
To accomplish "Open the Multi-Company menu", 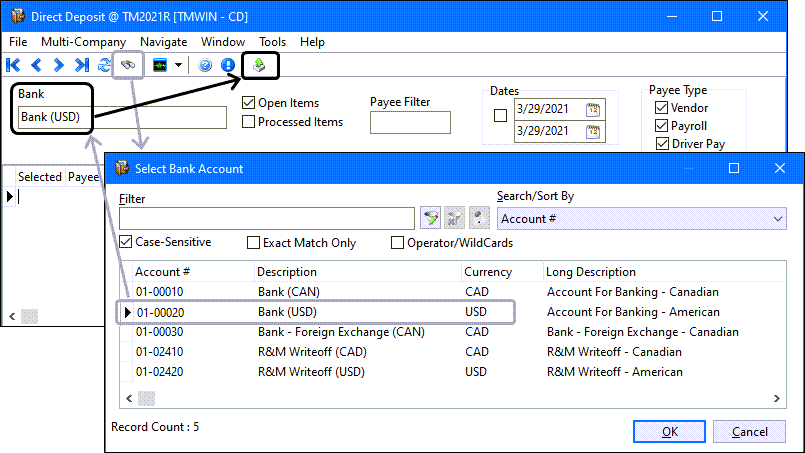I will pyautogui.click(x=83, y=42).
